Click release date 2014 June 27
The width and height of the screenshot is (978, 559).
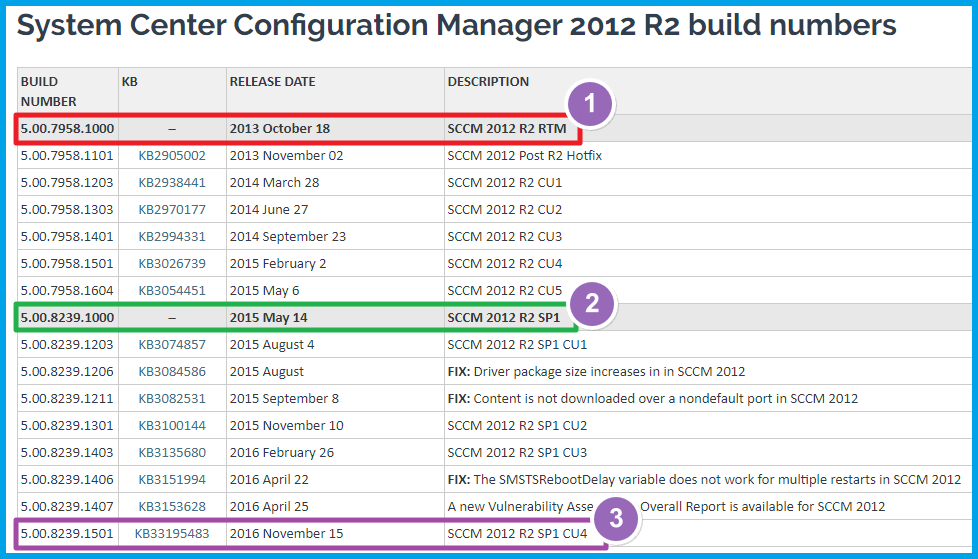tap(269, 210)
